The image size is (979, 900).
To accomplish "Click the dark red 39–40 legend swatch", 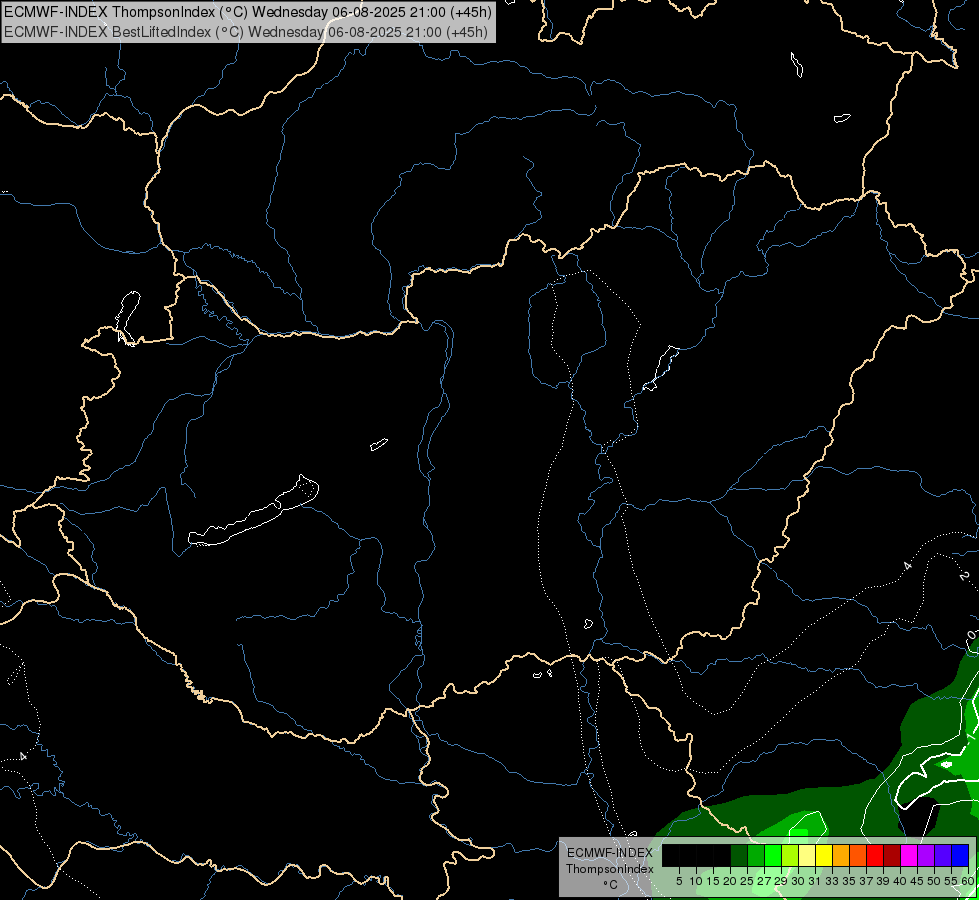I will click(892, 855).
